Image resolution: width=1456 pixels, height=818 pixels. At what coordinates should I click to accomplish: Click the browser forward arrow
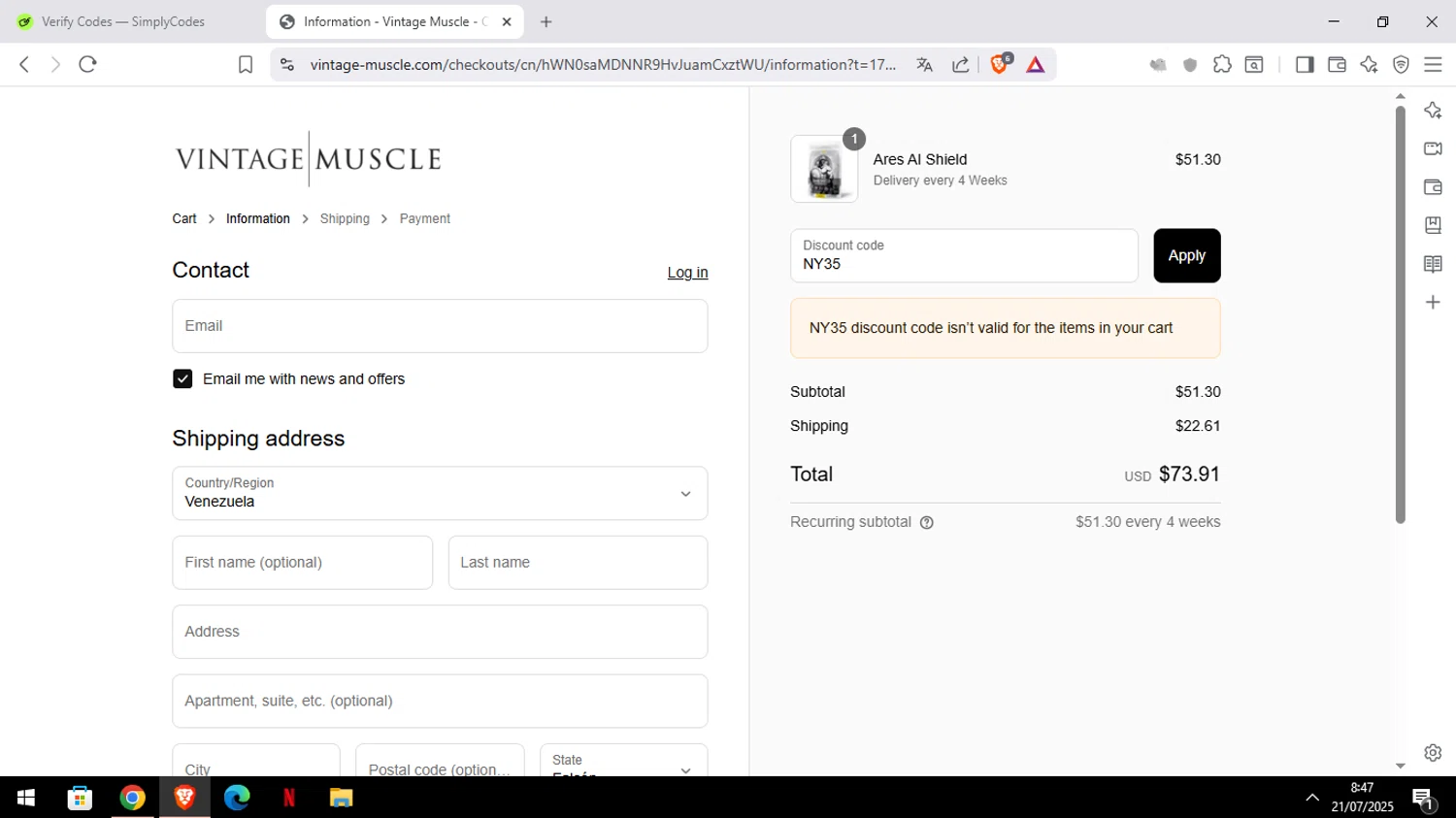[x=55, y=64]
